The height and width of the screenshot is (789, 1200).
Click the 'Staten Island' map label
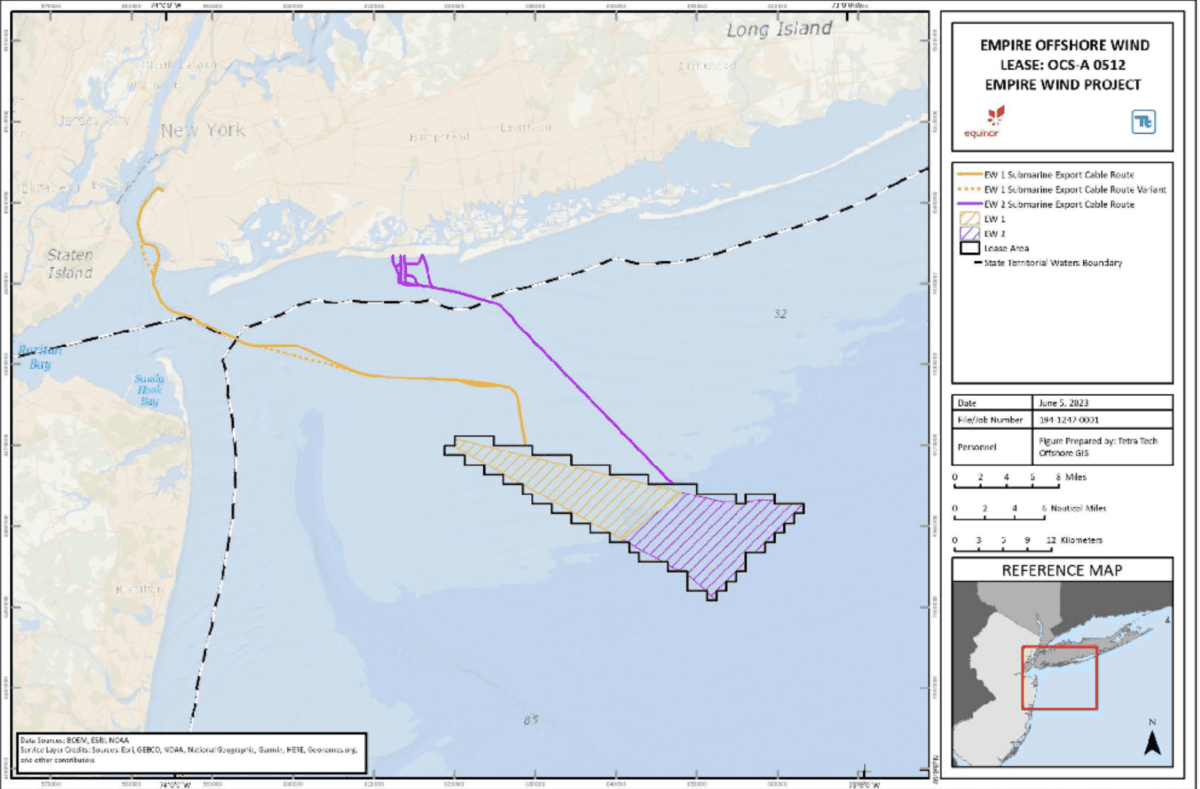(71, 264)
